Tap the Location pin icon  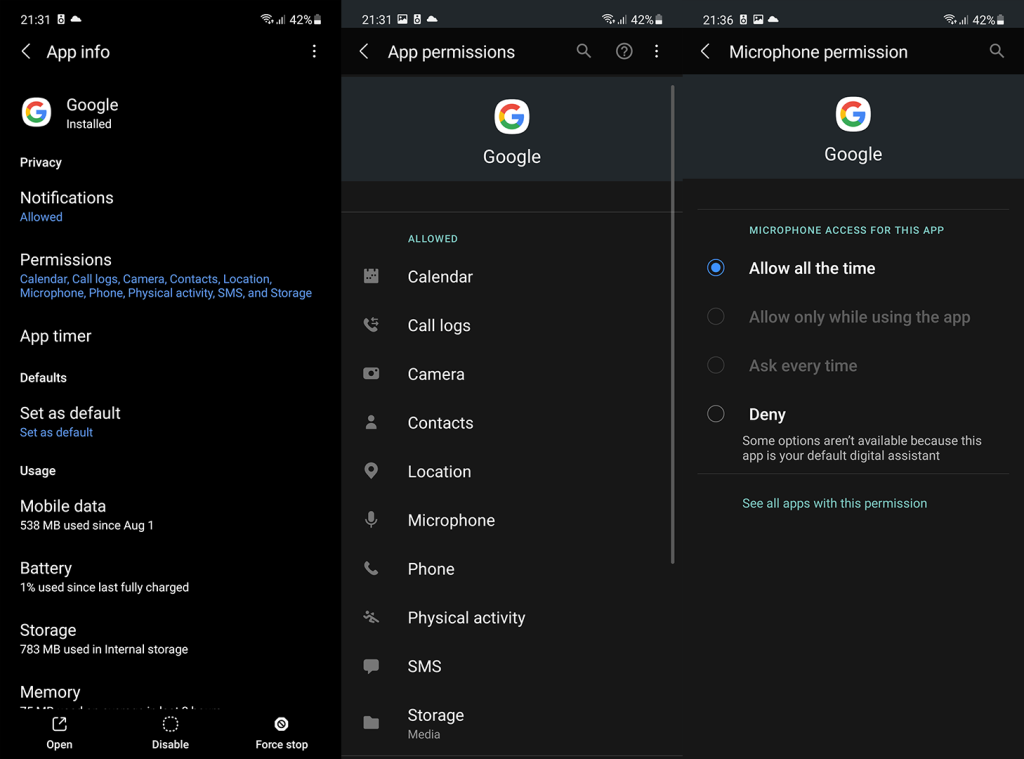371,471
